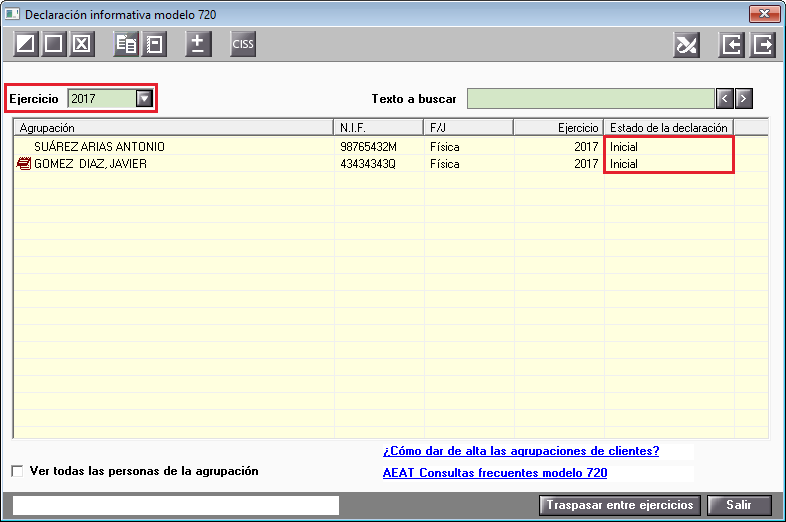Image resolution: width=786 pixels, height=522 pixels.
Task: Click the empty square toolbar icon
Action: click(x=54, y=44)
